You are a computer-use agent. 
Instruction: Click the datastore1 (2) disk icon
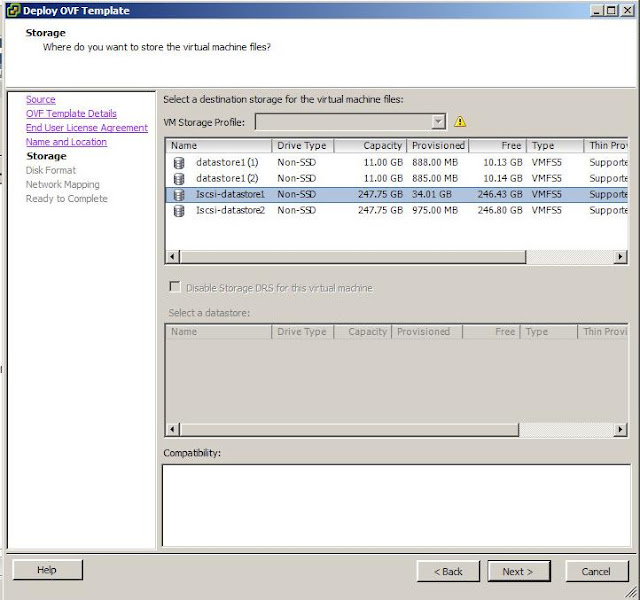pyautogui.click(x=179, y=179)
